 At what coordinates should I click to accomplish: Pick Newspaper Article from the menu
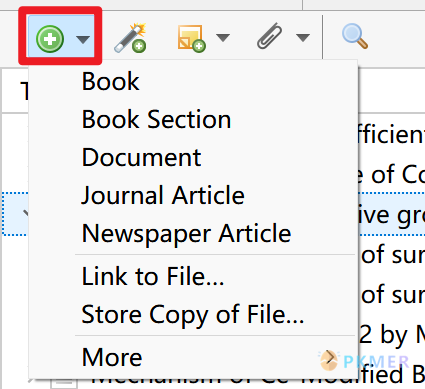pyautogui.click(x=193, y=233)
